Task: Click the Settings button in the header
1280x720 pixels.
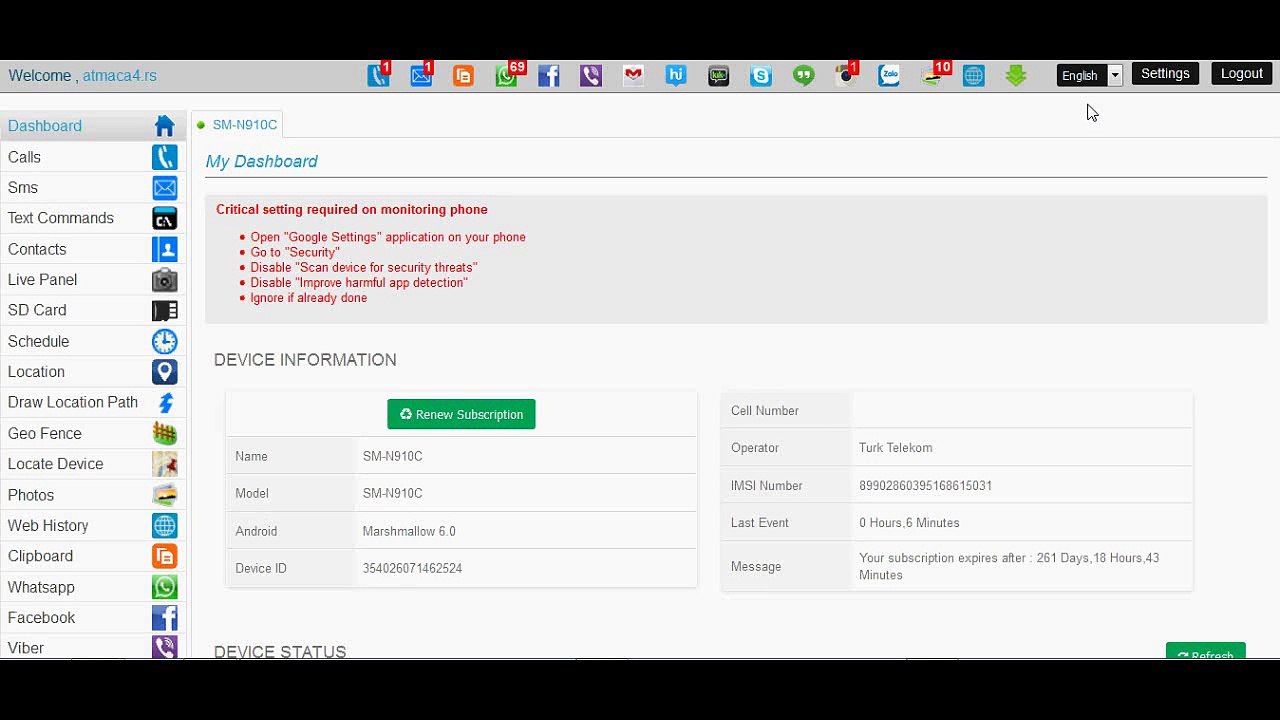Action: tap(1165, 74)
